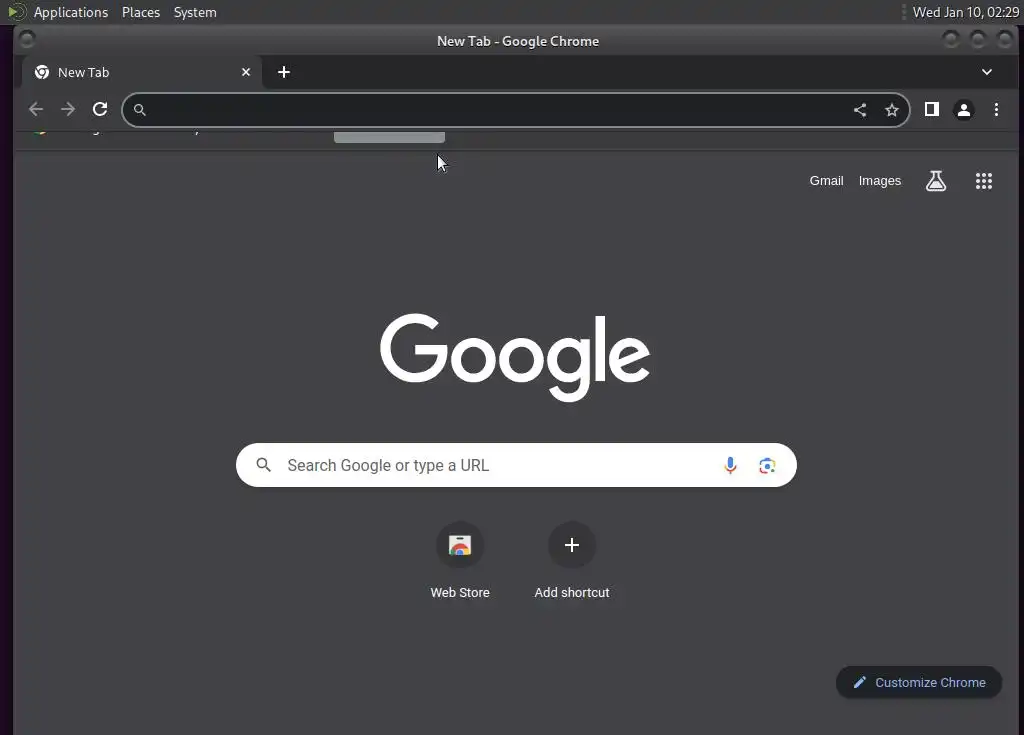Open Search Labs flask icon
Screen dimensions: 1024x735
[x=936, y=181]
